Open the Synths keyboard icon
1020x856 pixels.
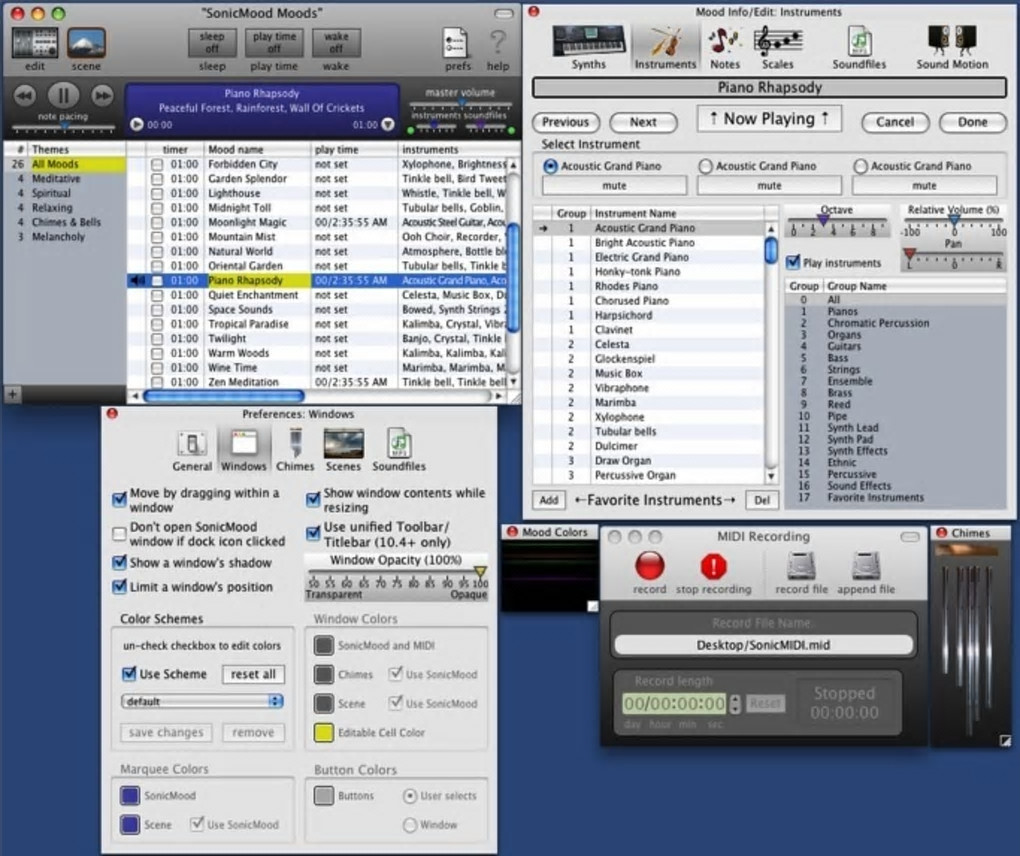pos(588,42)
